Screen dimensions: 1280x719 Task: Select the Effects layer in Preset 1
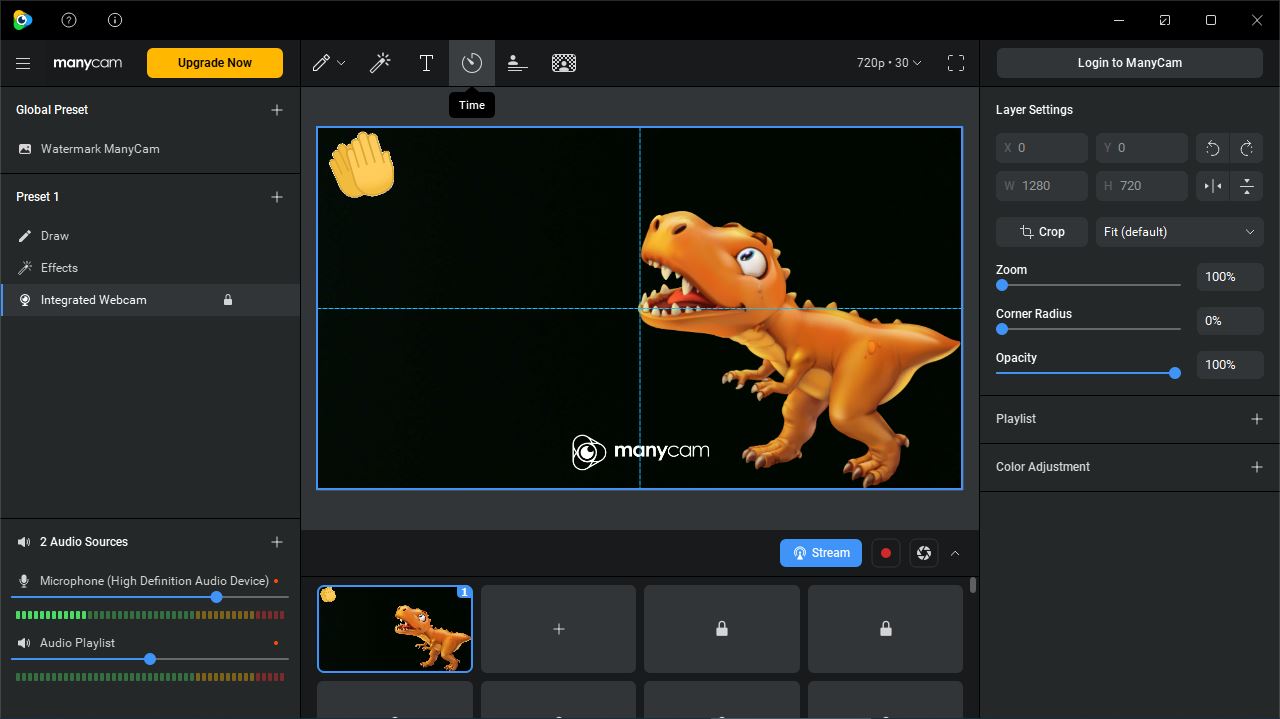pos(150,268)
